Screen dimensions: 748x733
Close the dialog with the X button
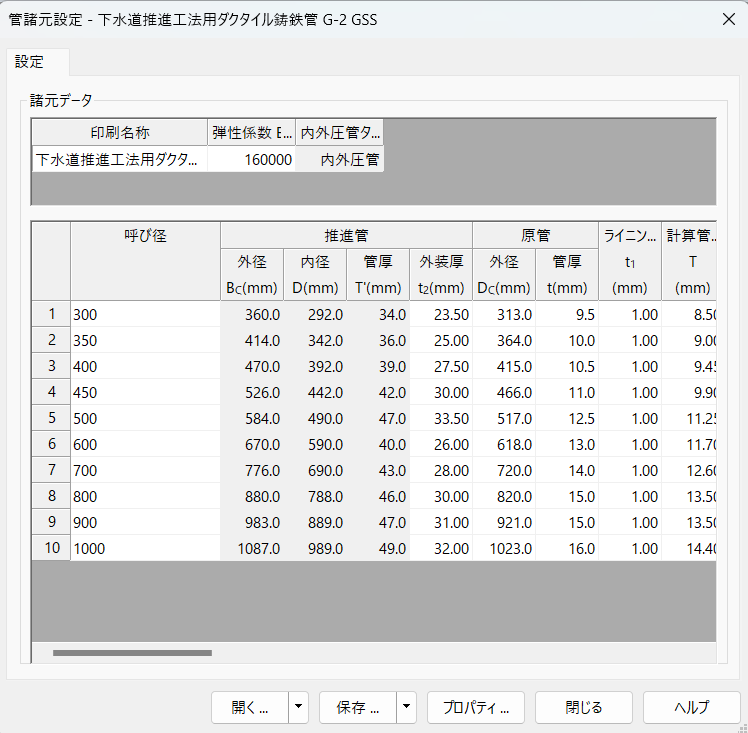[x=726, y=18]
